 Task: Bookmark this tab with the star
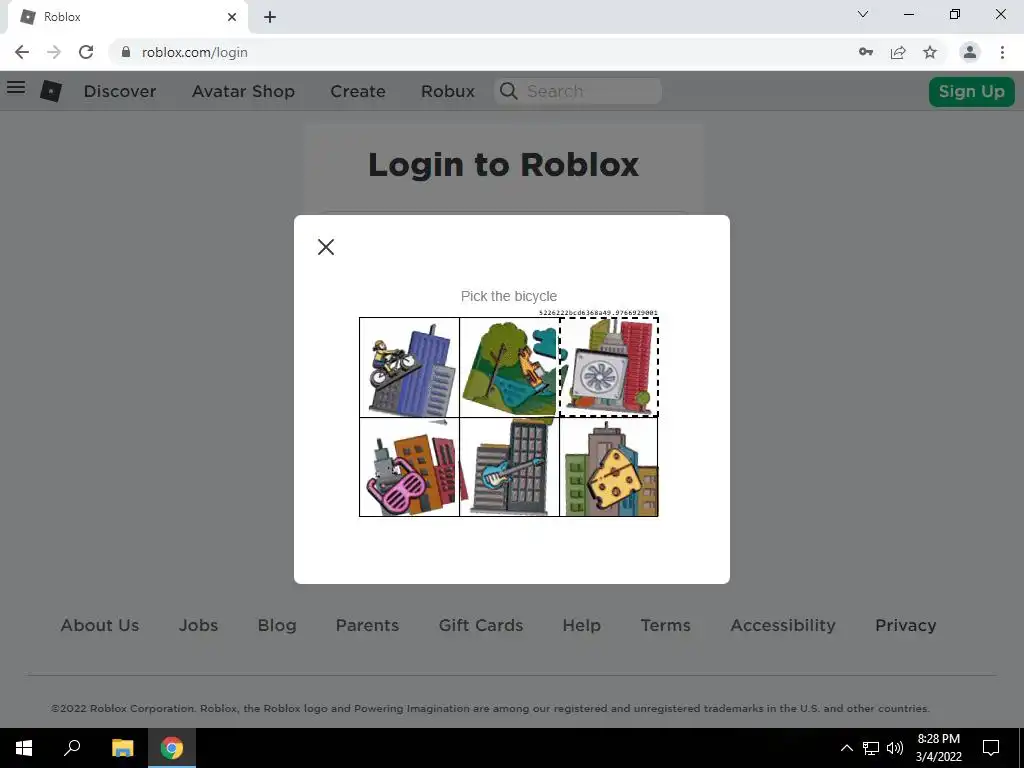tap(930, 52)
